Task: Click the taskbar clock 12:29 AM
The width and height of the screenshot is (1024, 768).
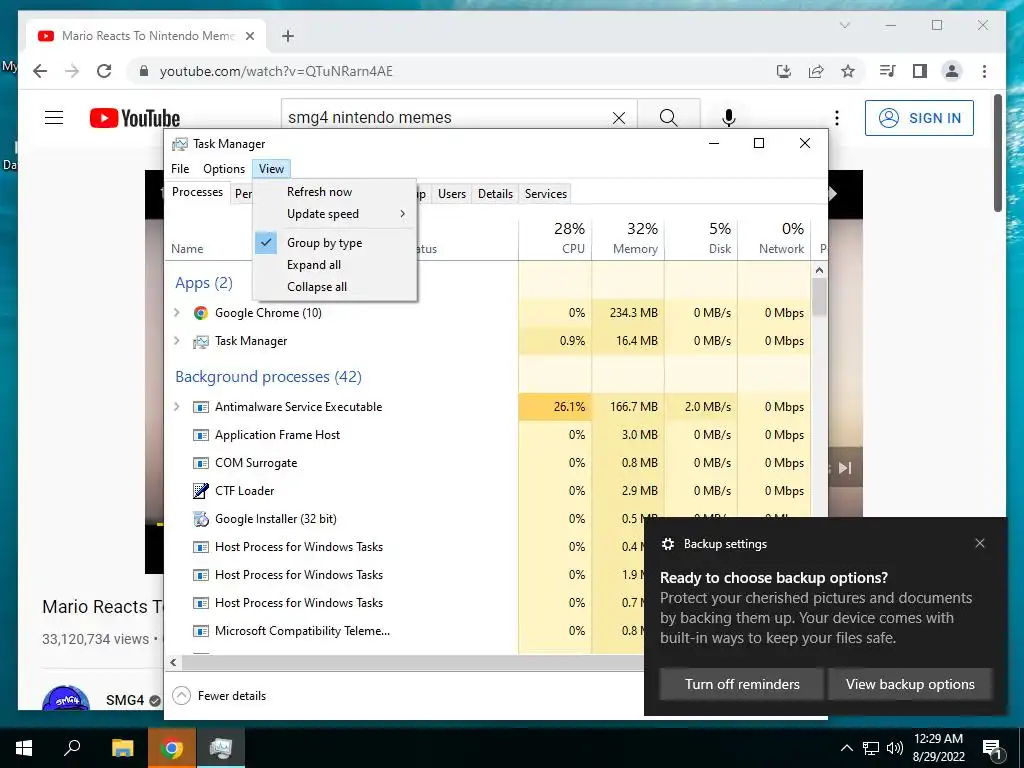Action: pos(938,739)
